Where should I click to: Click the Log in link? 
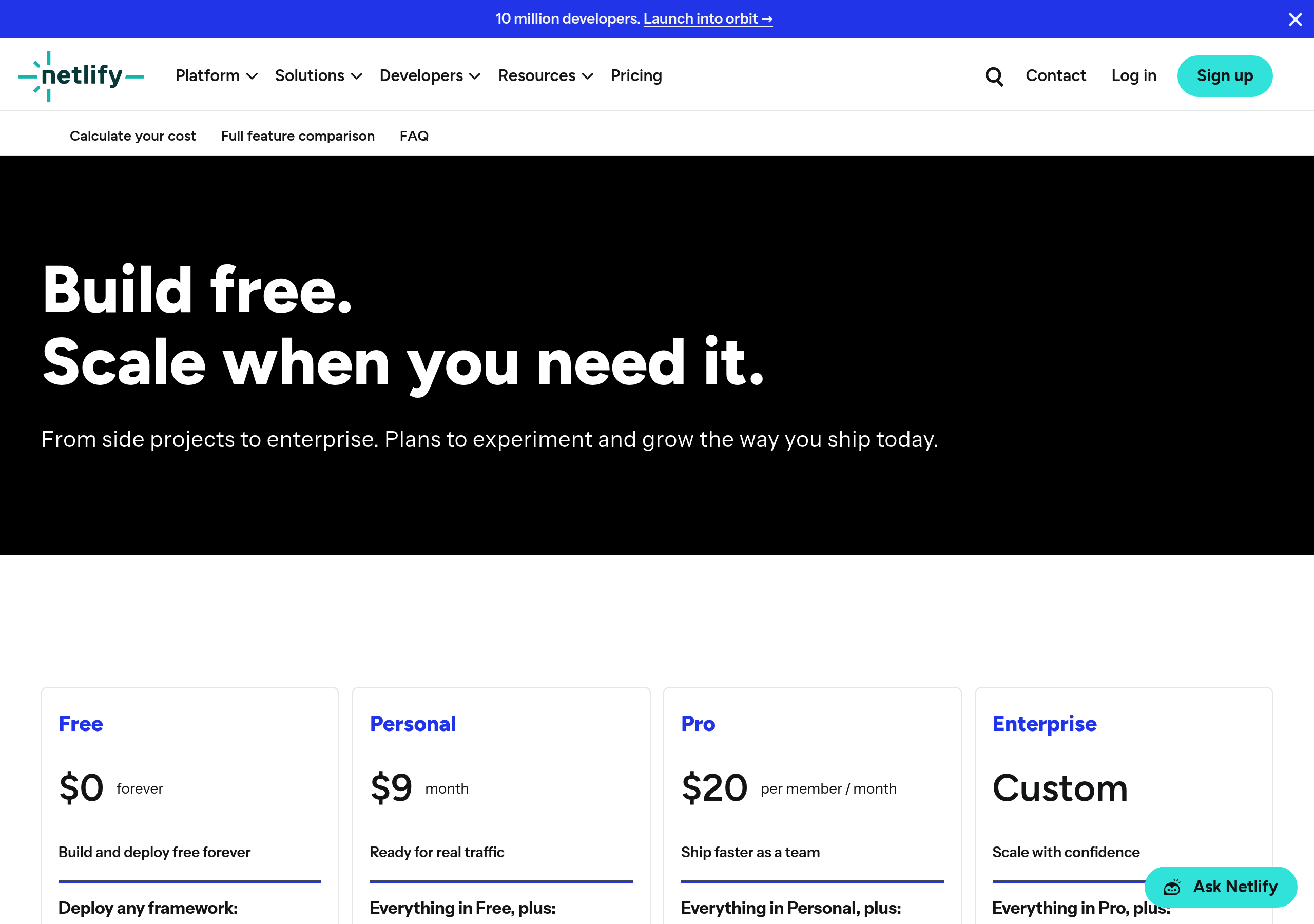pos(1134,75)
